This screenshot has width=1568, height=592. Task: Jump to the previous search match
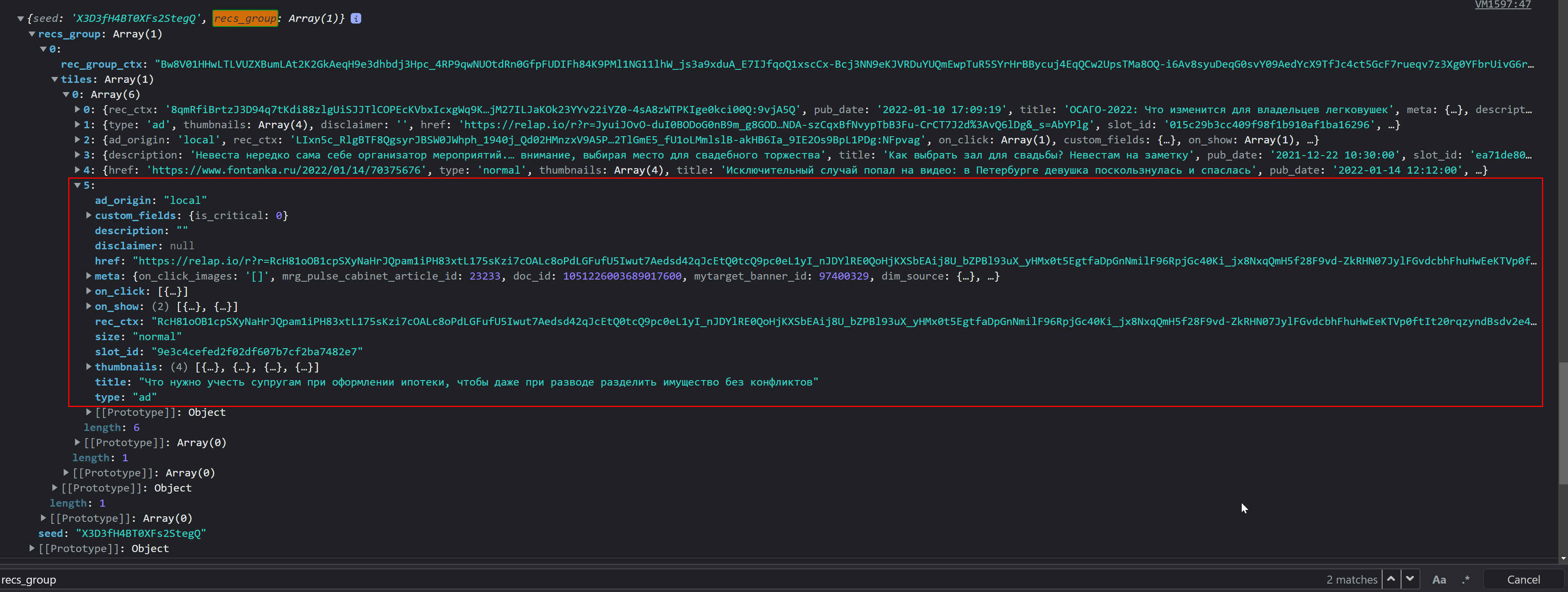(1391, 579)
